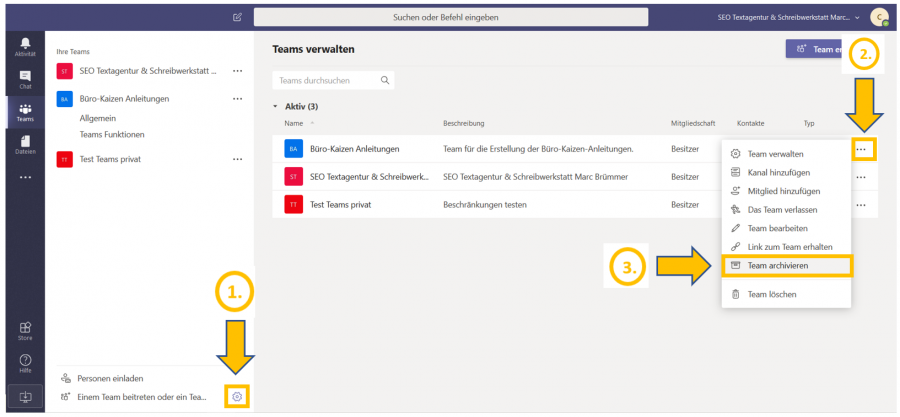Click the Kontakte column header
Screen dimensions: 900x417
751,123
